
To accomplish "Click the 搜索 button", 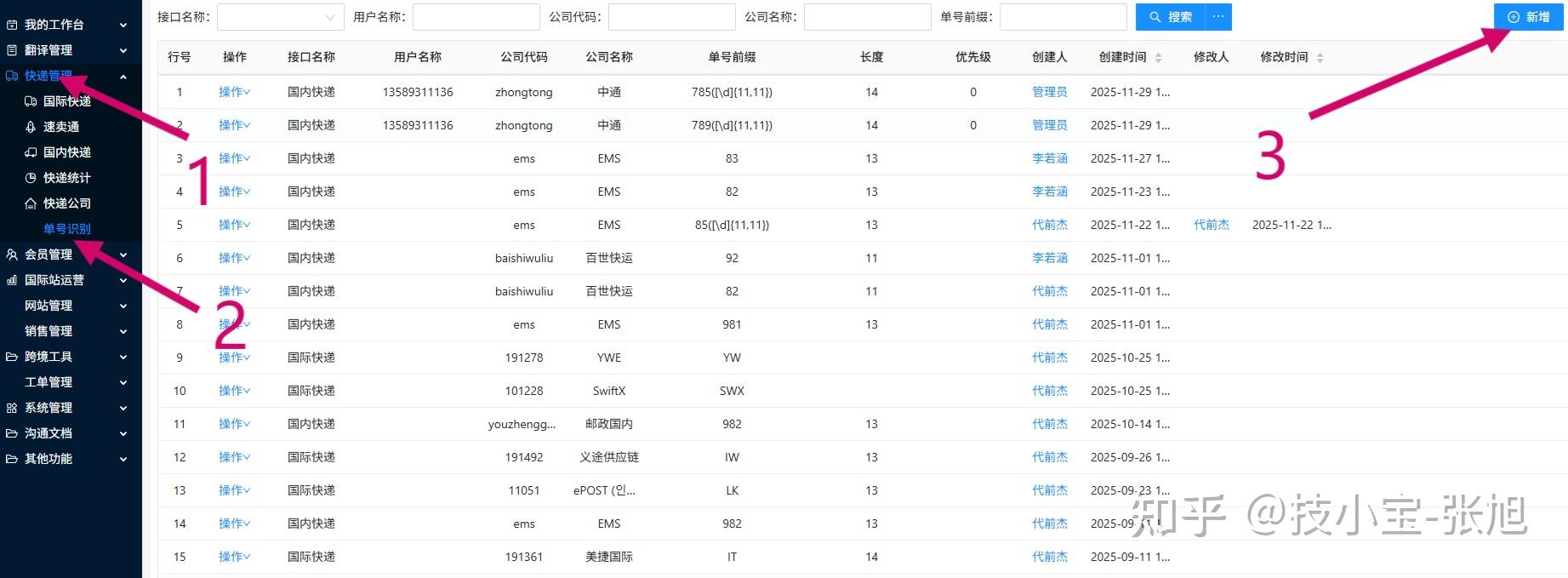I will coord(1171,17).
